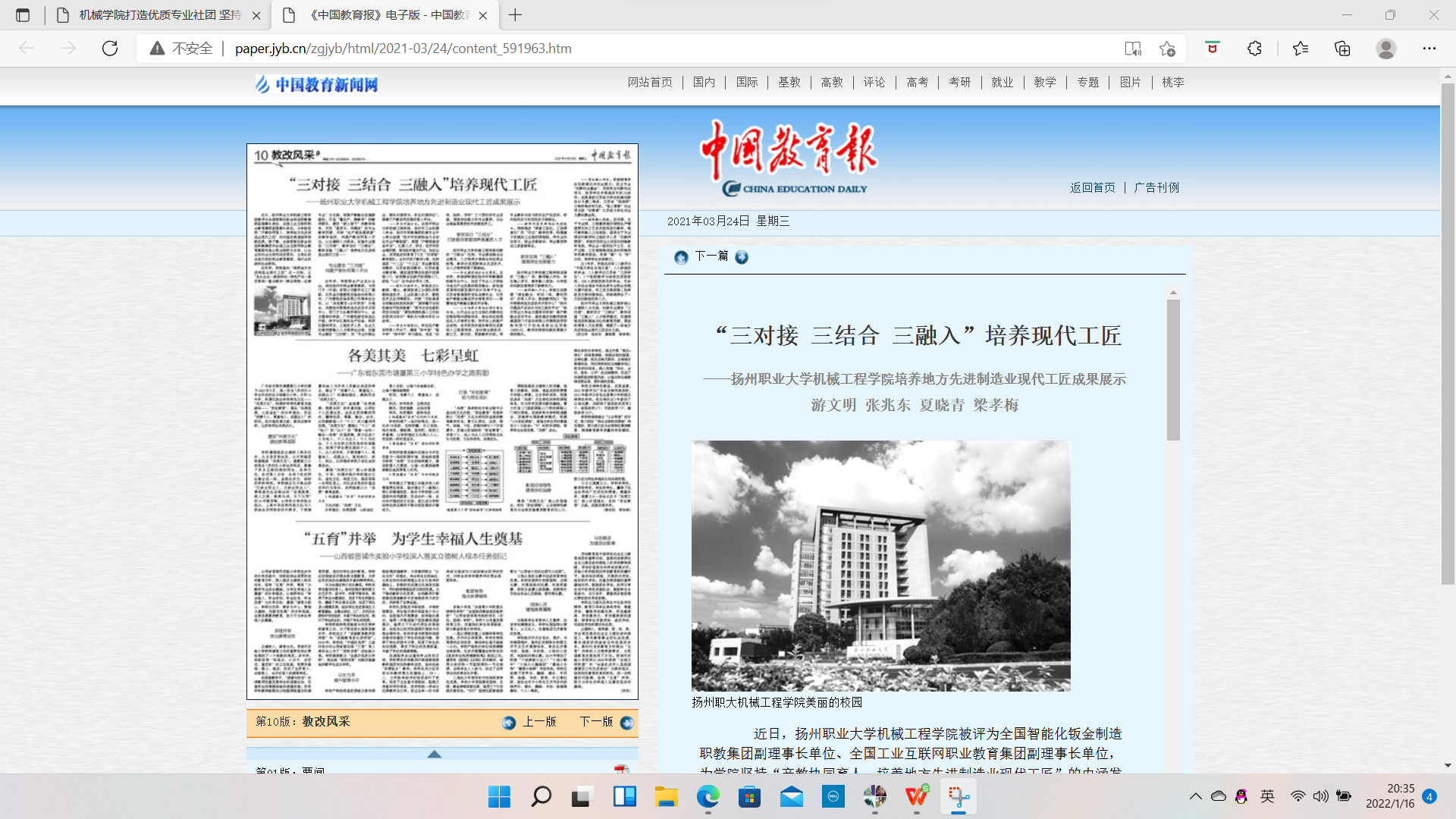
Task: Open browser extensions puzzle icon
Action: point(1254,49)
